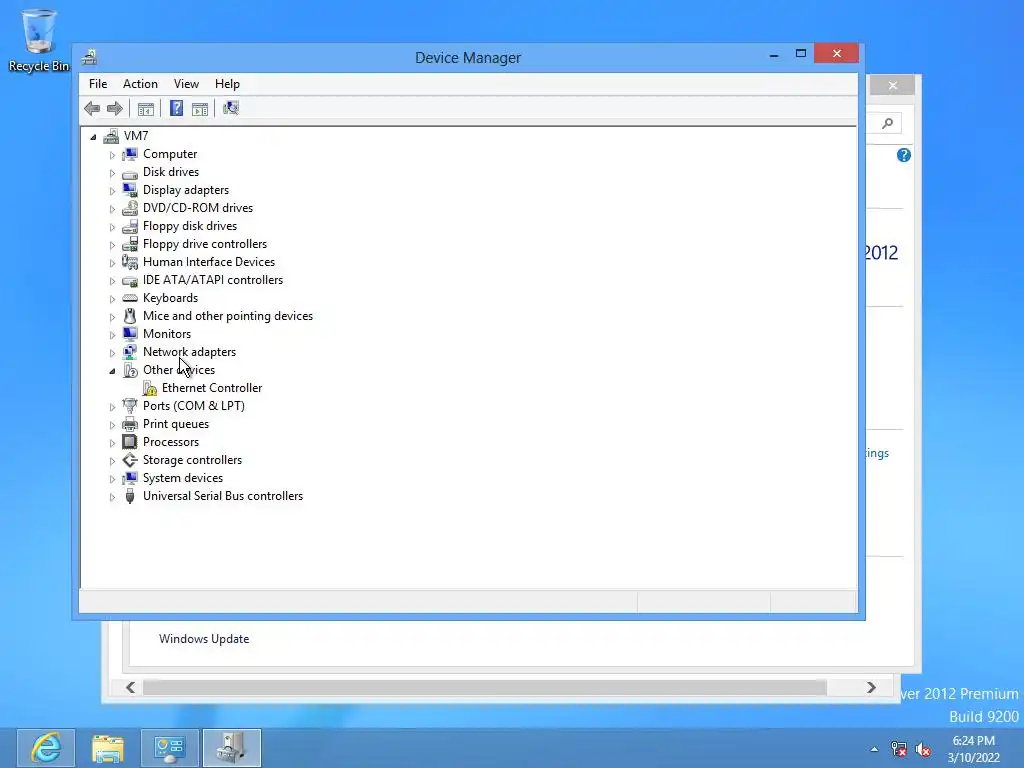Expand the Network adapters category

pos(112,353)
